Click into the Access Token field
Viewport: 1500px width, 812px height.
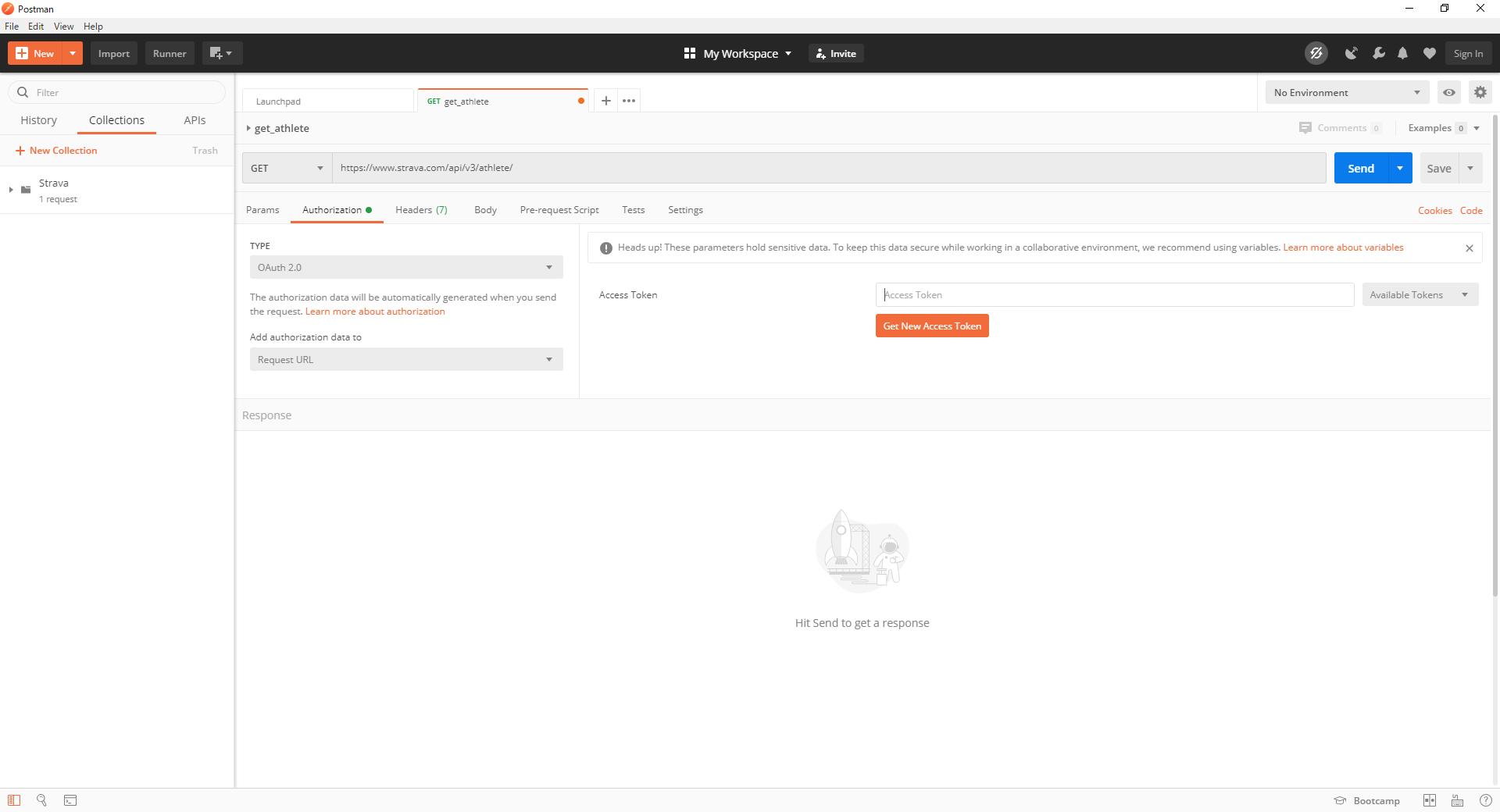click(x=1115, y=294)
